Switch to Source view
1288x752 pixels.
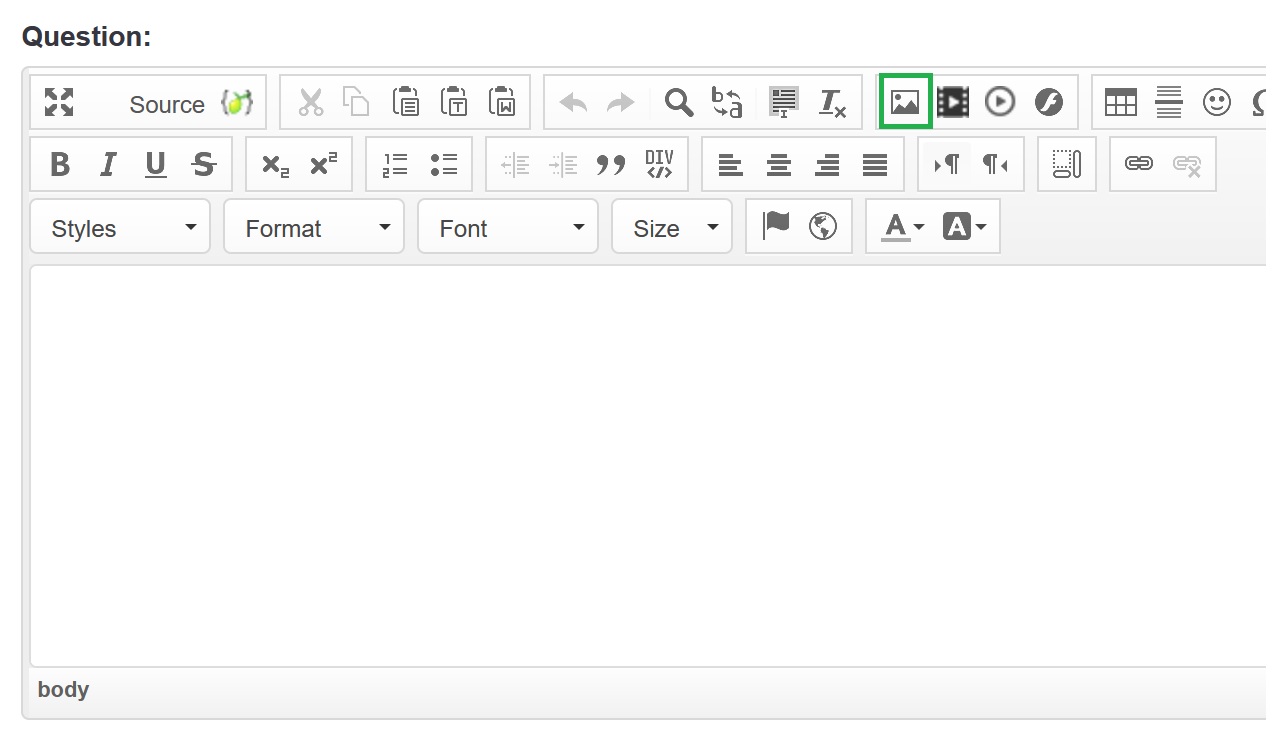click(166, 104)
